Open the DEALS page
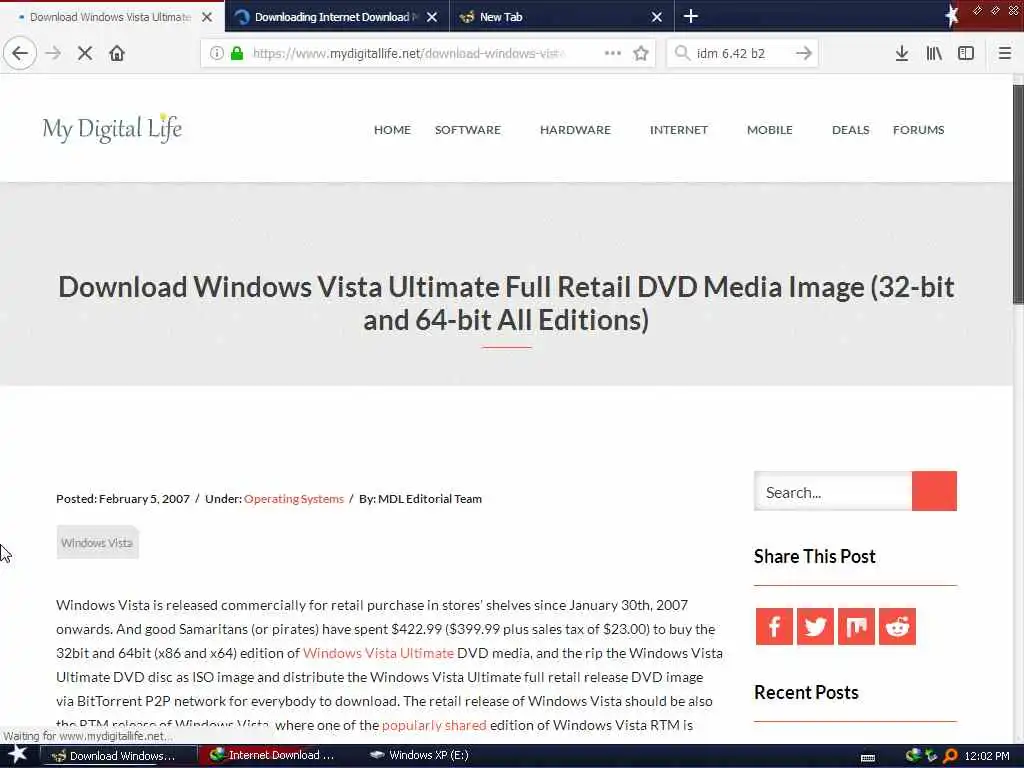This screenshot has width=1024, height=768. [x=850, y=129]
